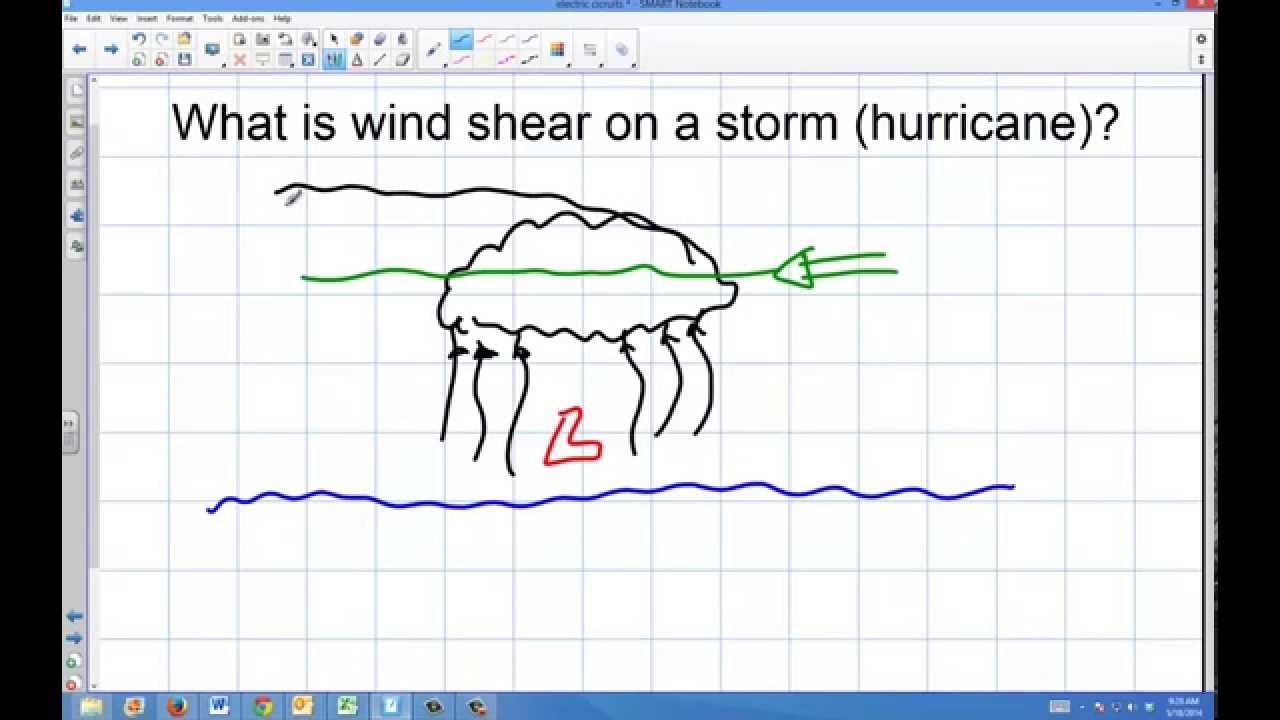Open the Properties side tab
This screenshot has height=720, width=1280.
click(x=76, y=184)
